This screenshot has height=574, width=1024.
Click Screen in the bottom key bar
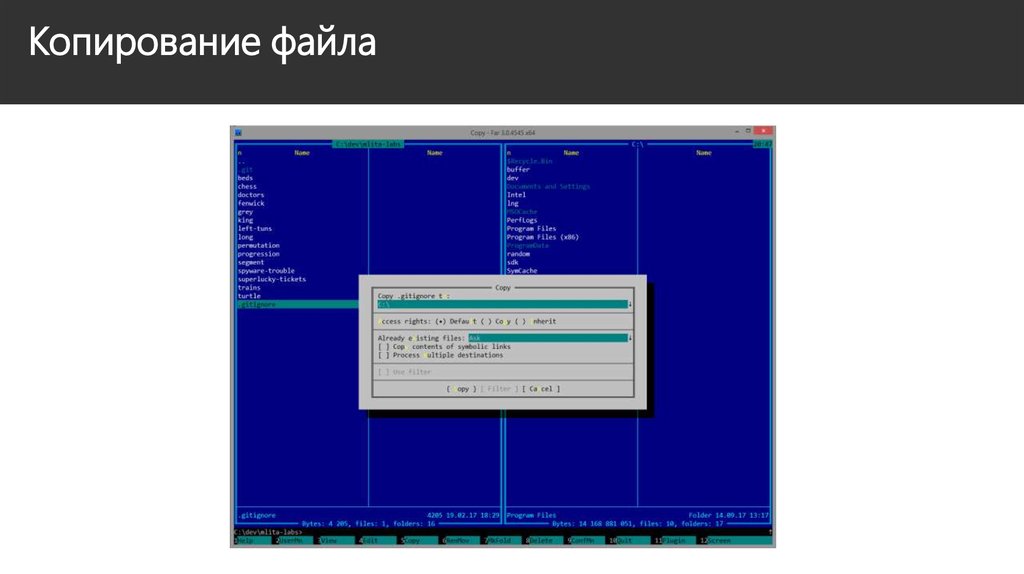[x=718, y=540]
